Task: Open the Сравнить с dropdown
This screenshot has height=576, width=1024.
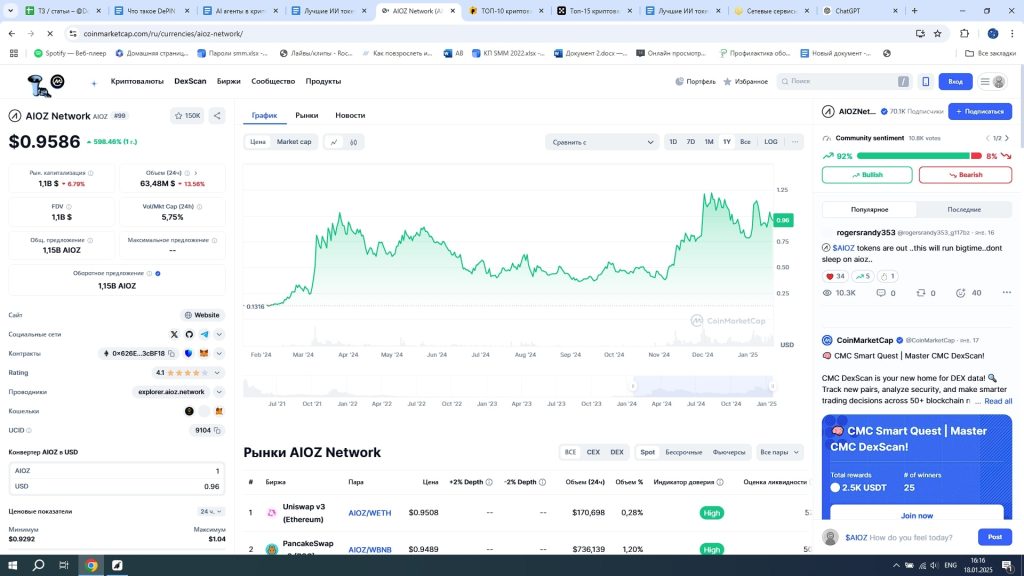Action: [601, 142]
